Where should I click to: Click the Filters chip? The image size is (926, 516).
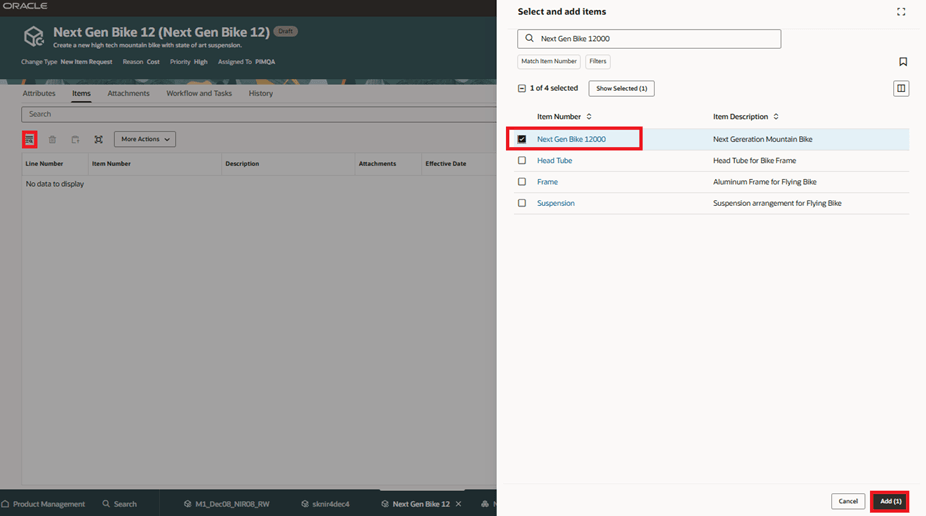[598, 61]
